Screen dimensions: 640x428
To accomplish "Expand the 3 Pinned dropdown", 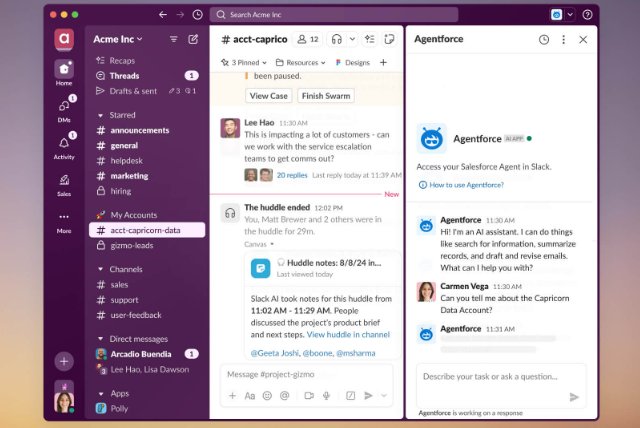I will tap(244, 62).
